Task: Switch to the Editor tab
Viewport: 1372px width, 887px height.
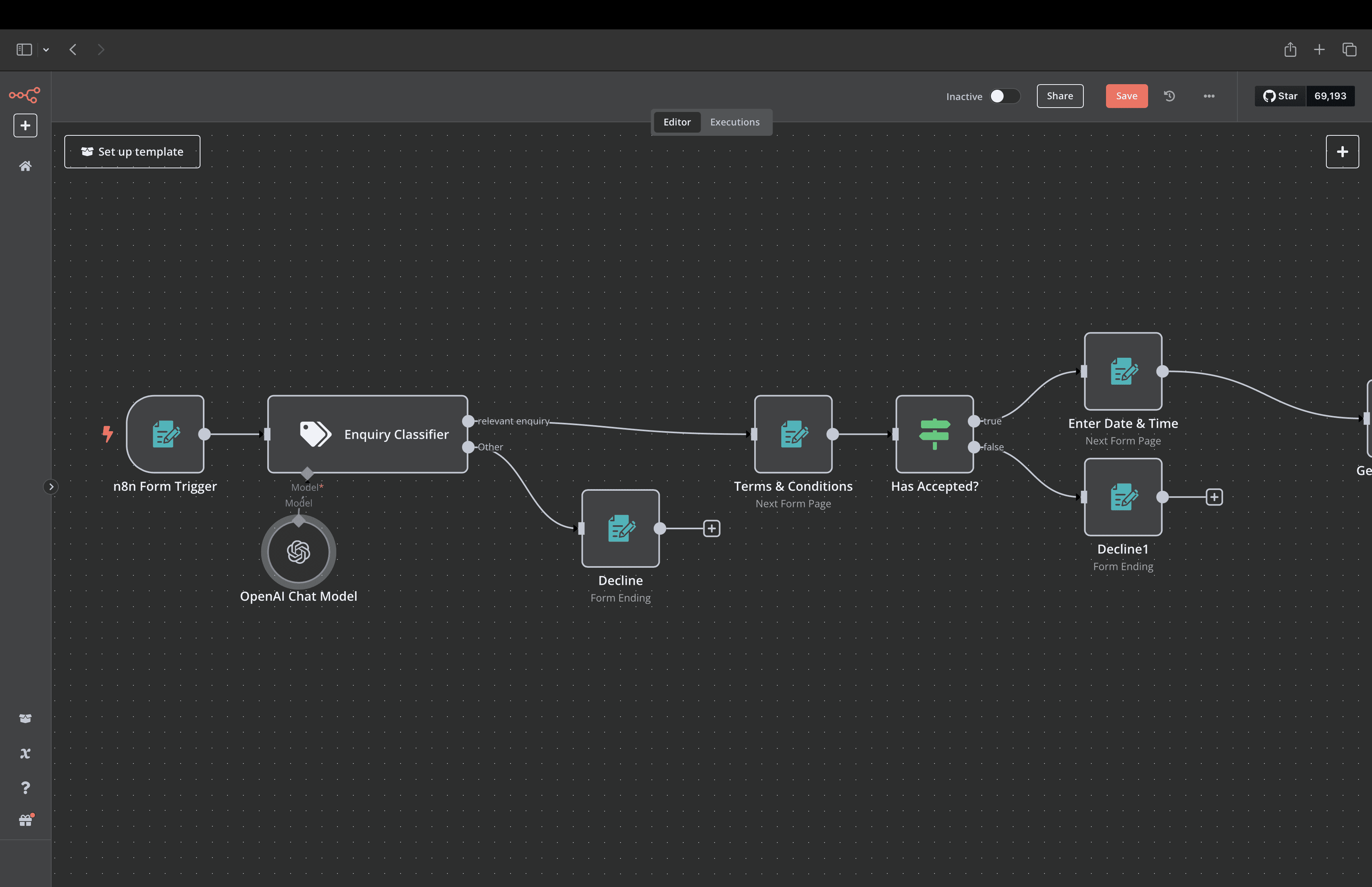Action: tap(677, 122)
